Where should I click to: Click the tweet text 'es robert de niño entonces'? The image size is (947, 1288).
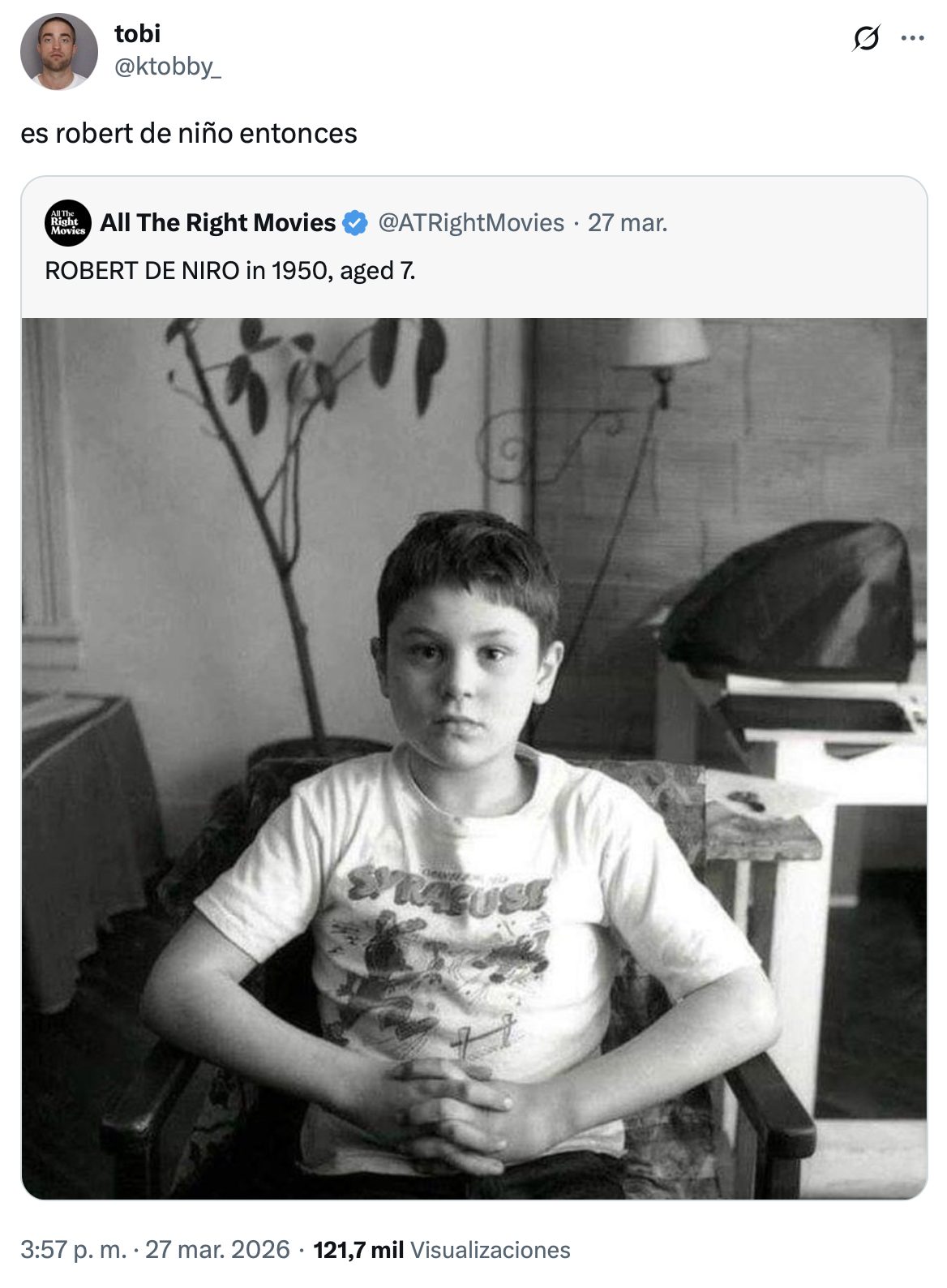[x=189, y=133]
